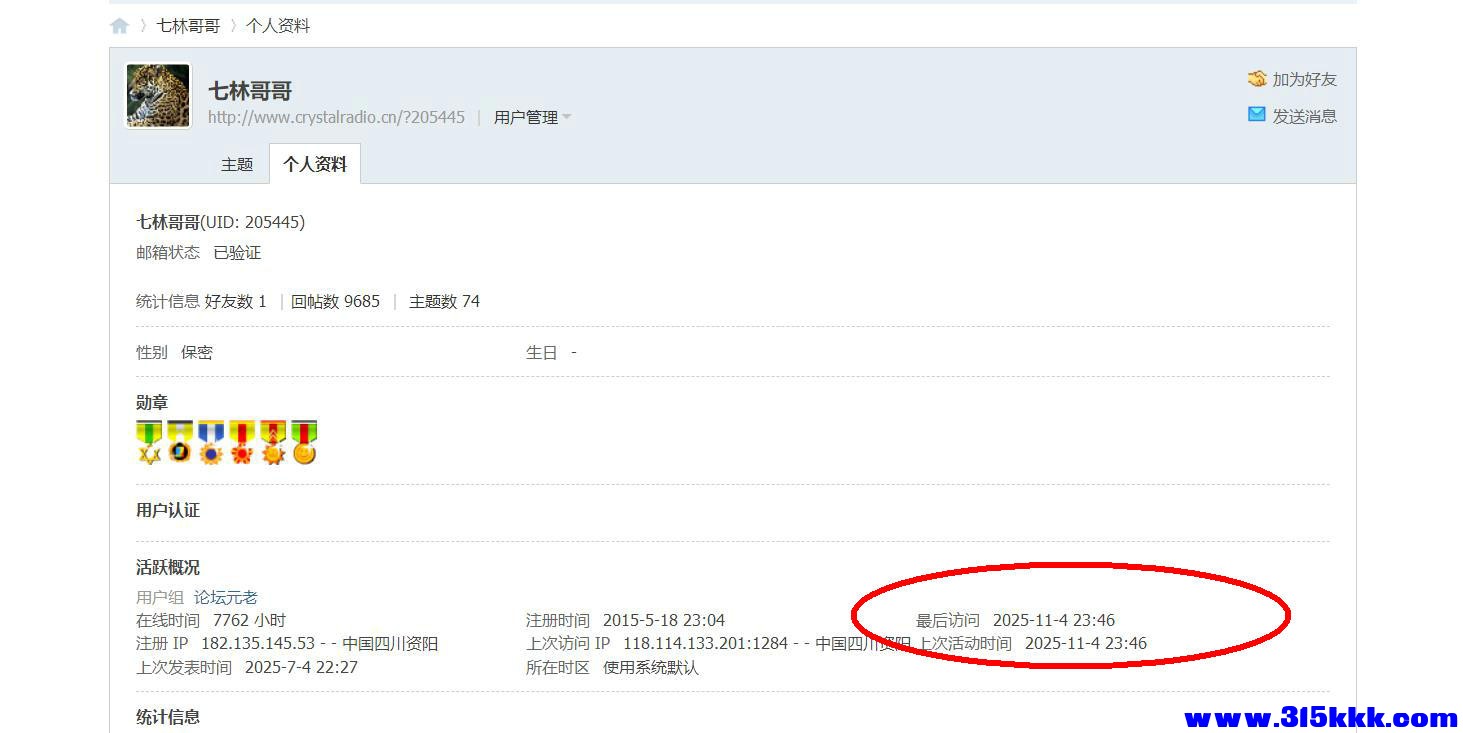Click the 发送消息 link
Screen dimensions: 1463x733
click(1303, 114)
